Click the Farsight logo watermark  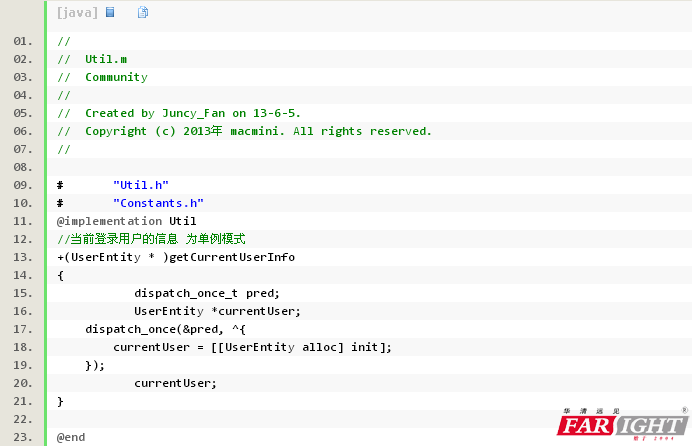(621, 425)
